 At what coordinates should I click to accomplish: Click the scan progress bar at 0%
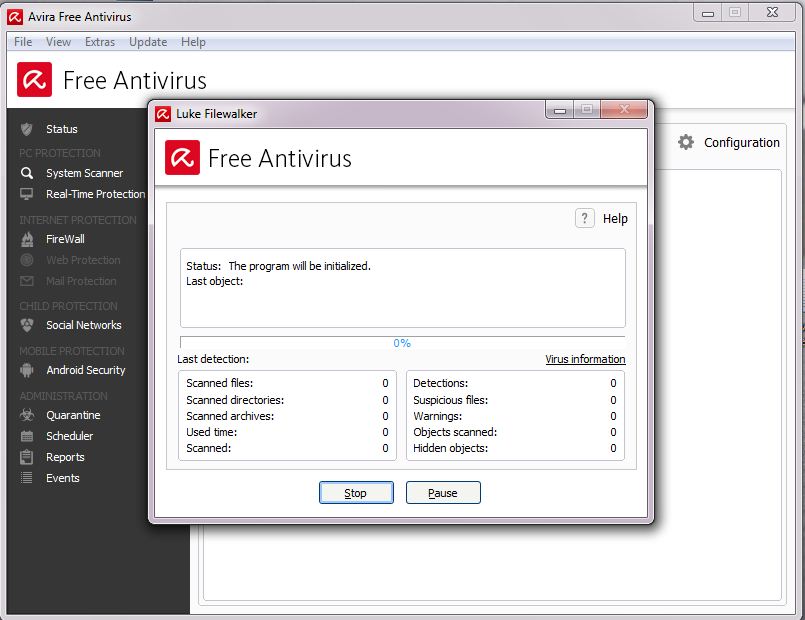point(402,342)
